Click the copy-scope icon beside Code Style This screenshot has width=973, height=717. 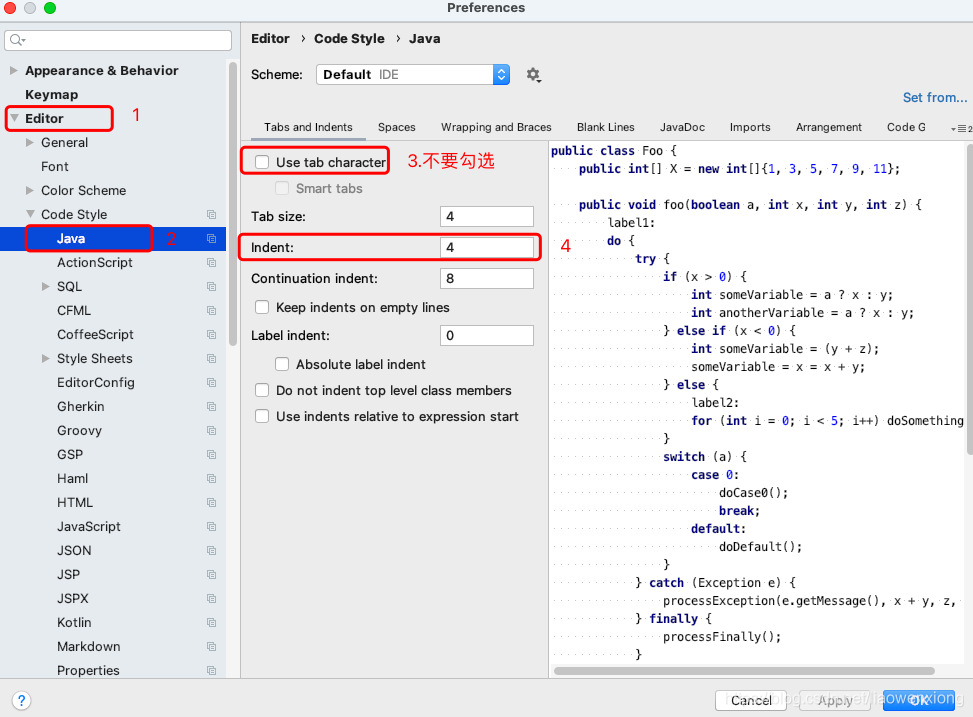click(x=212, y=215)
